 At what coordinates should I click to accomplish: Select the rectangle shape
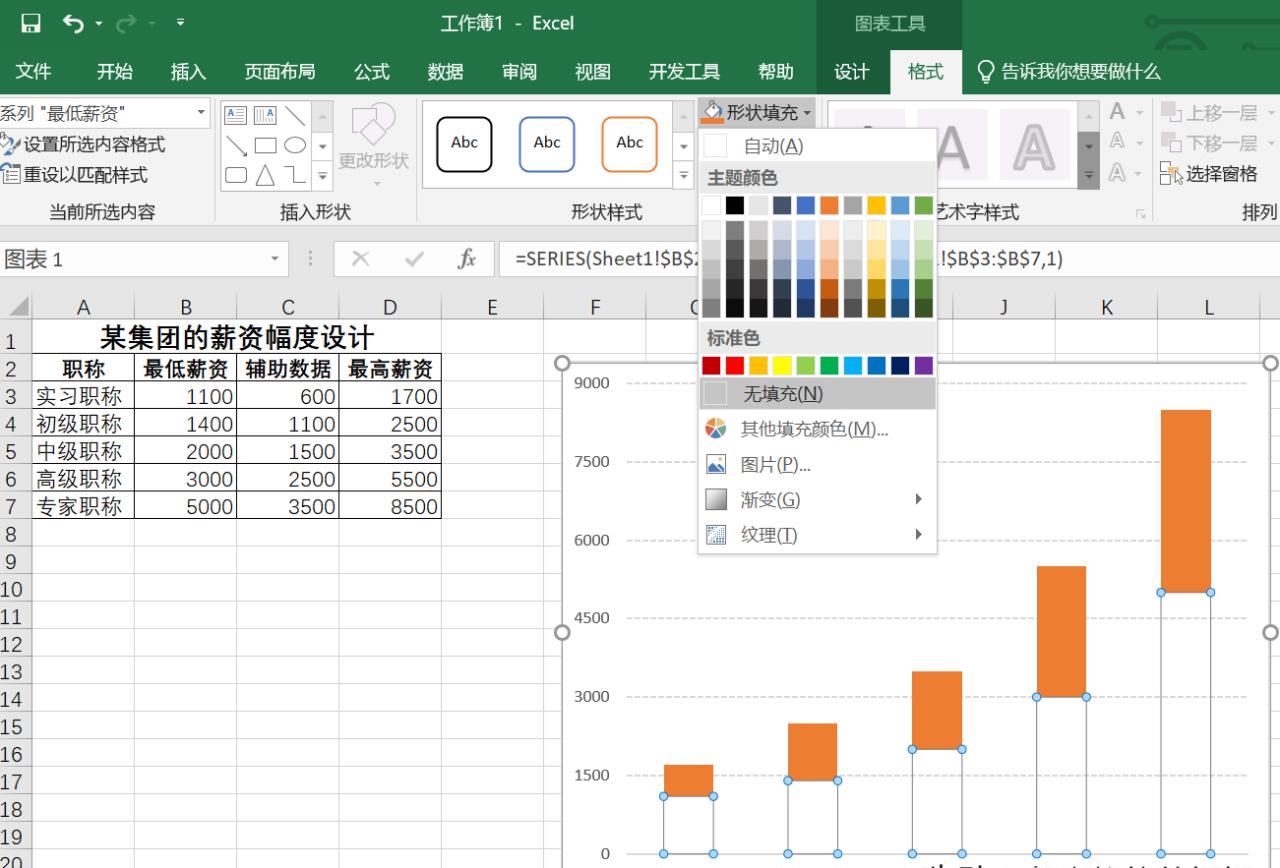pyautogui.click(x=265, y=145)
